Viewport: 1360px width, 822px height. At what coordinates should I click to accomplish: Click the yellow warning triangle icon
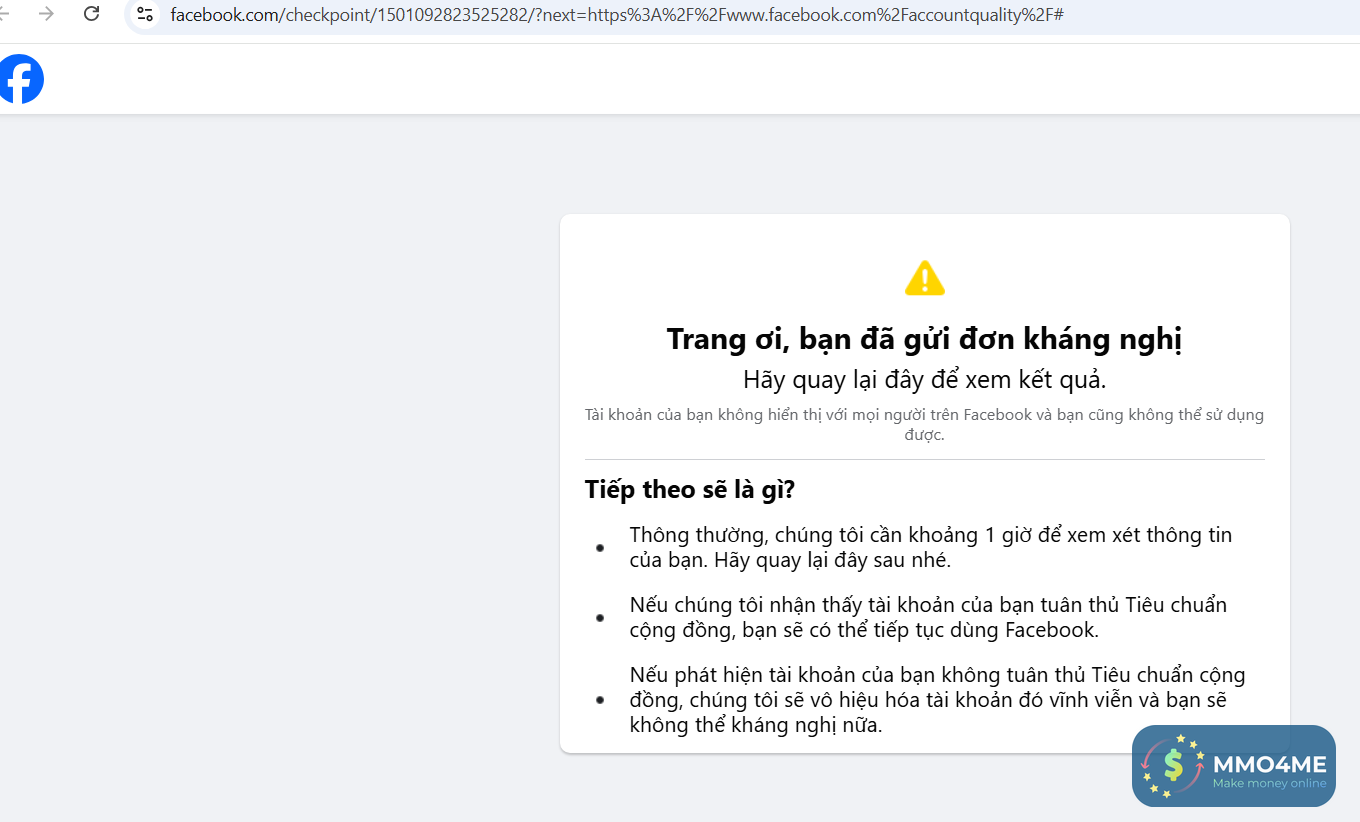(925, 278)
